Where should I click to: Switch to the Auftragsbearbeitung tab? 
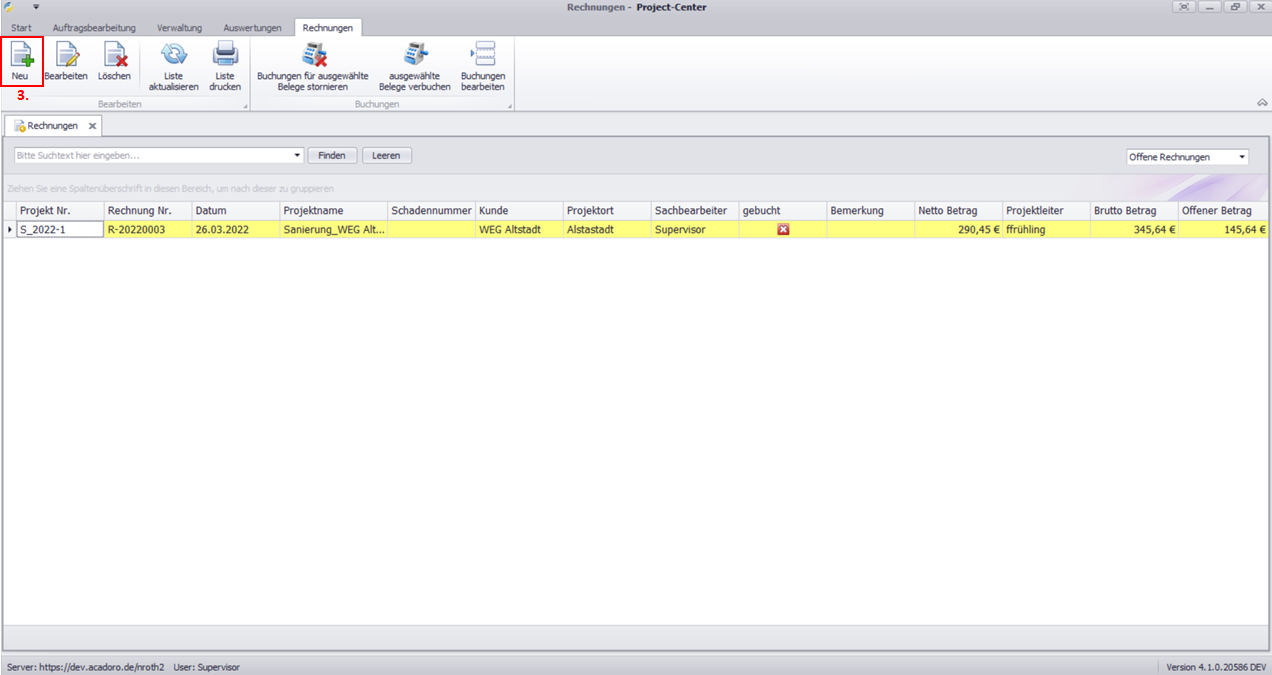[94, 28]
